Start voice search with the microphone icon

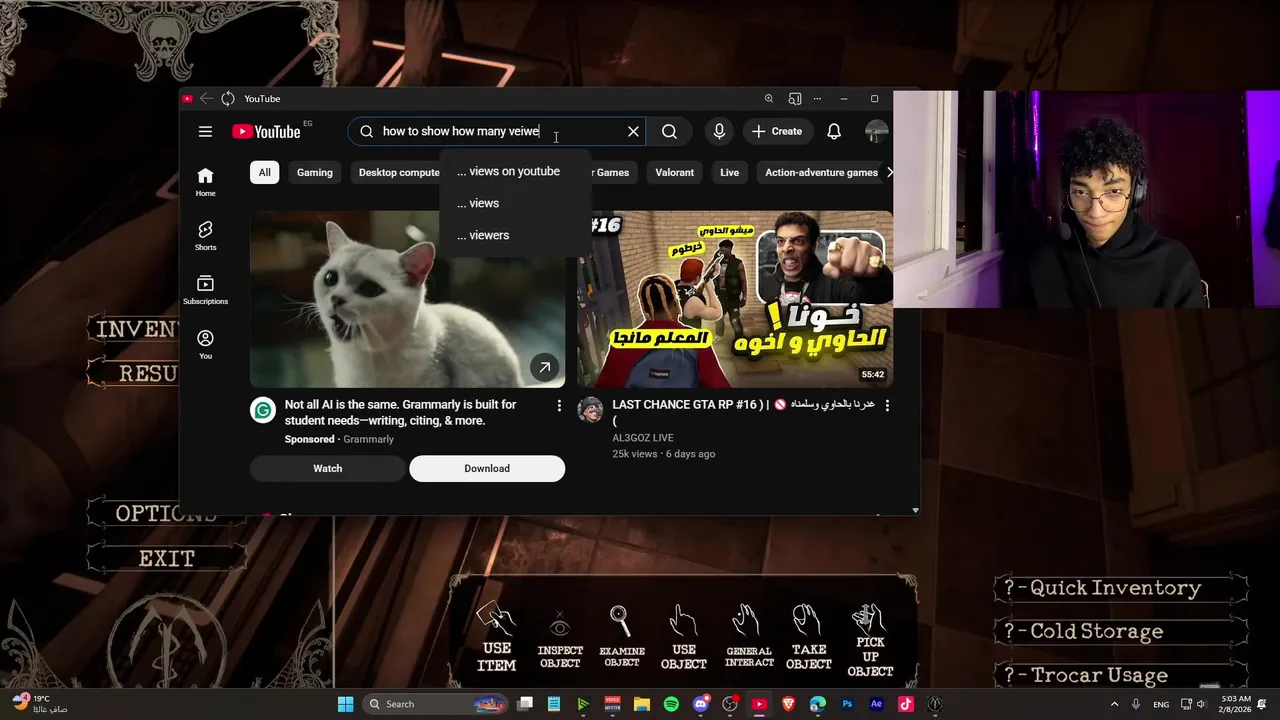[719, 131]
